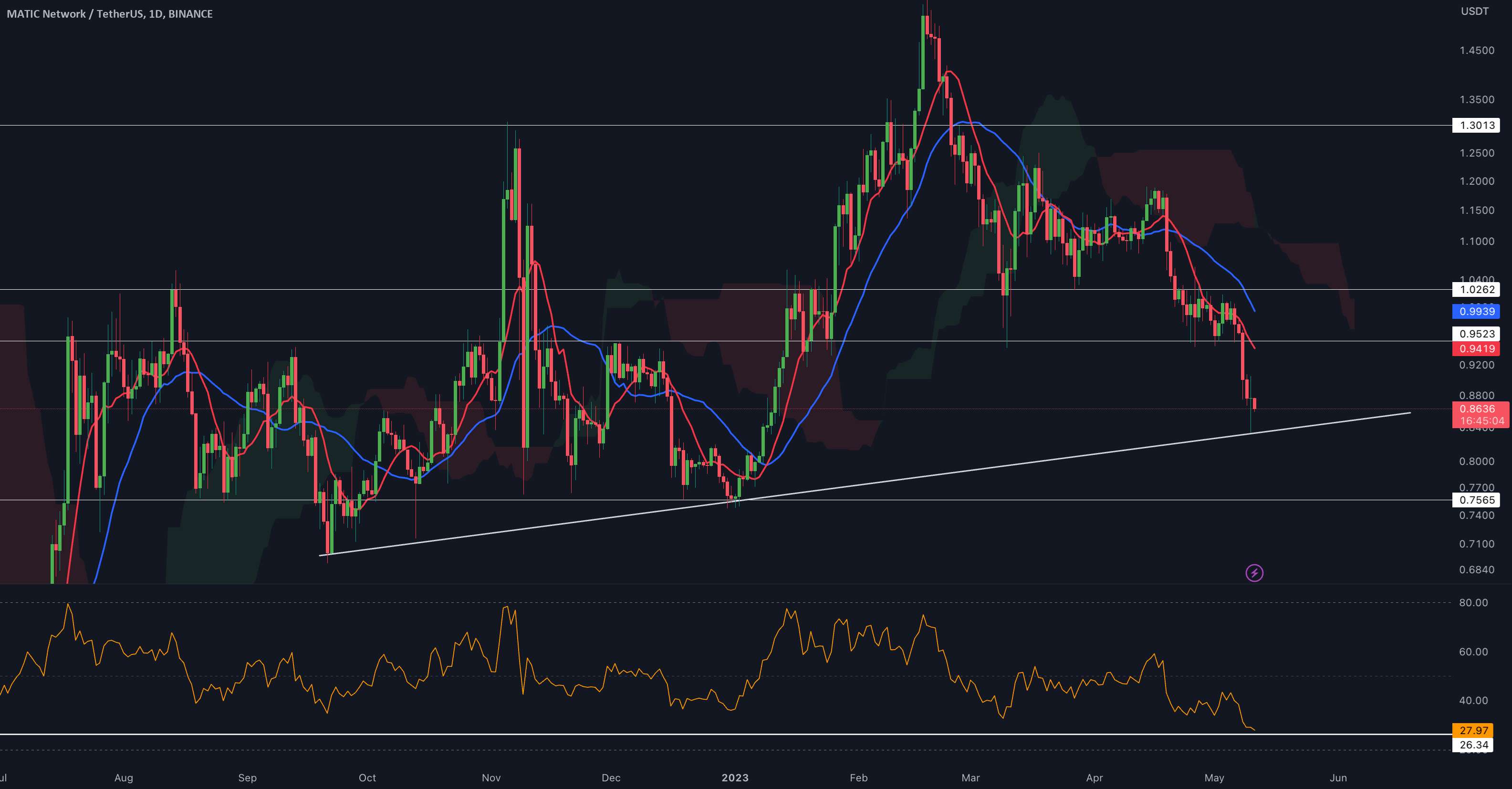Viewport: 1512px width, 789px height.
Task: Click the red 0.9419 moving average label
Action: pyautogui.click(x=1477, y=349)
